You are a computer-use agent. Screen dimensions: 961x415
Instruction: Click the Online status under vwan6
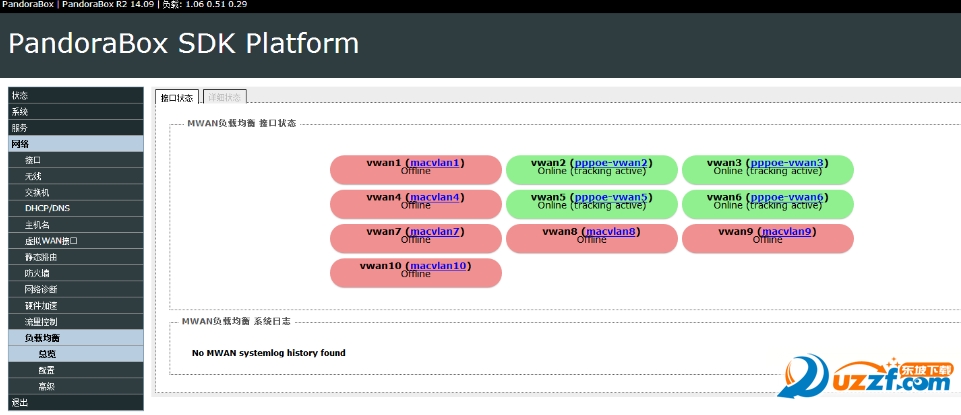767,205
